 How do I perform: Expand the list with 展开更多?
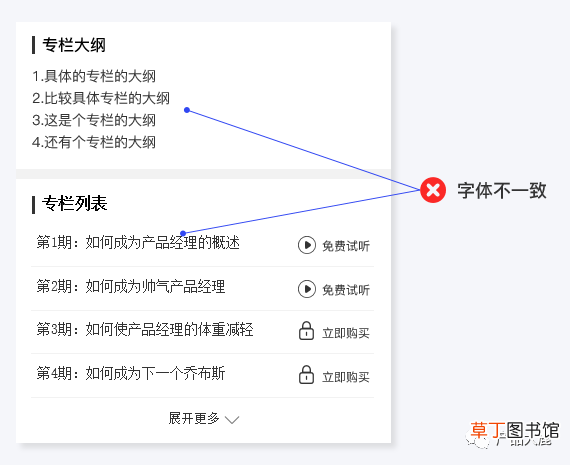click(x=194, y=418)
